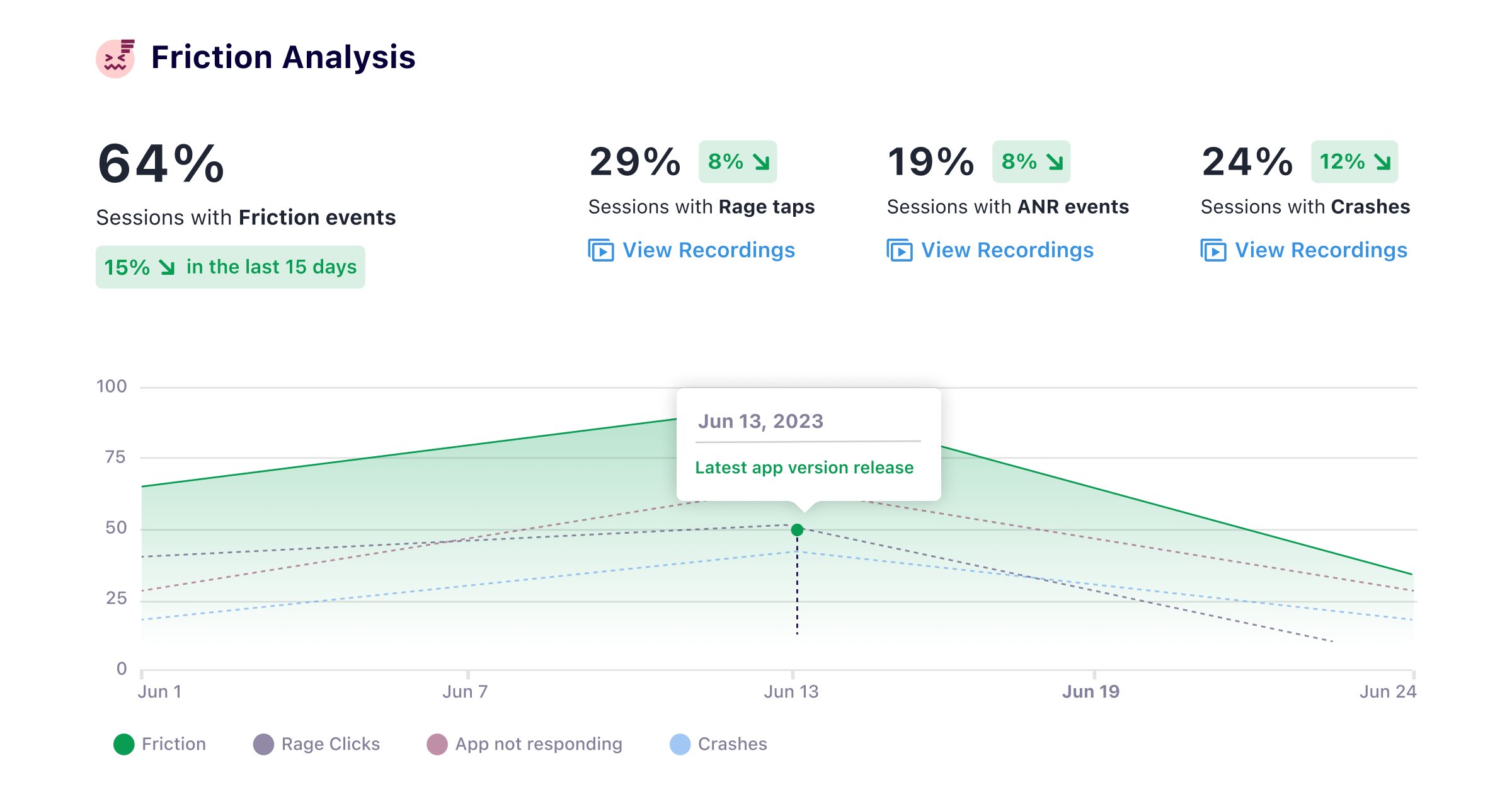Click 'Sessions with Crashes' label
The width and height of the screenshot is (1512, 794).
(1305, 207)
